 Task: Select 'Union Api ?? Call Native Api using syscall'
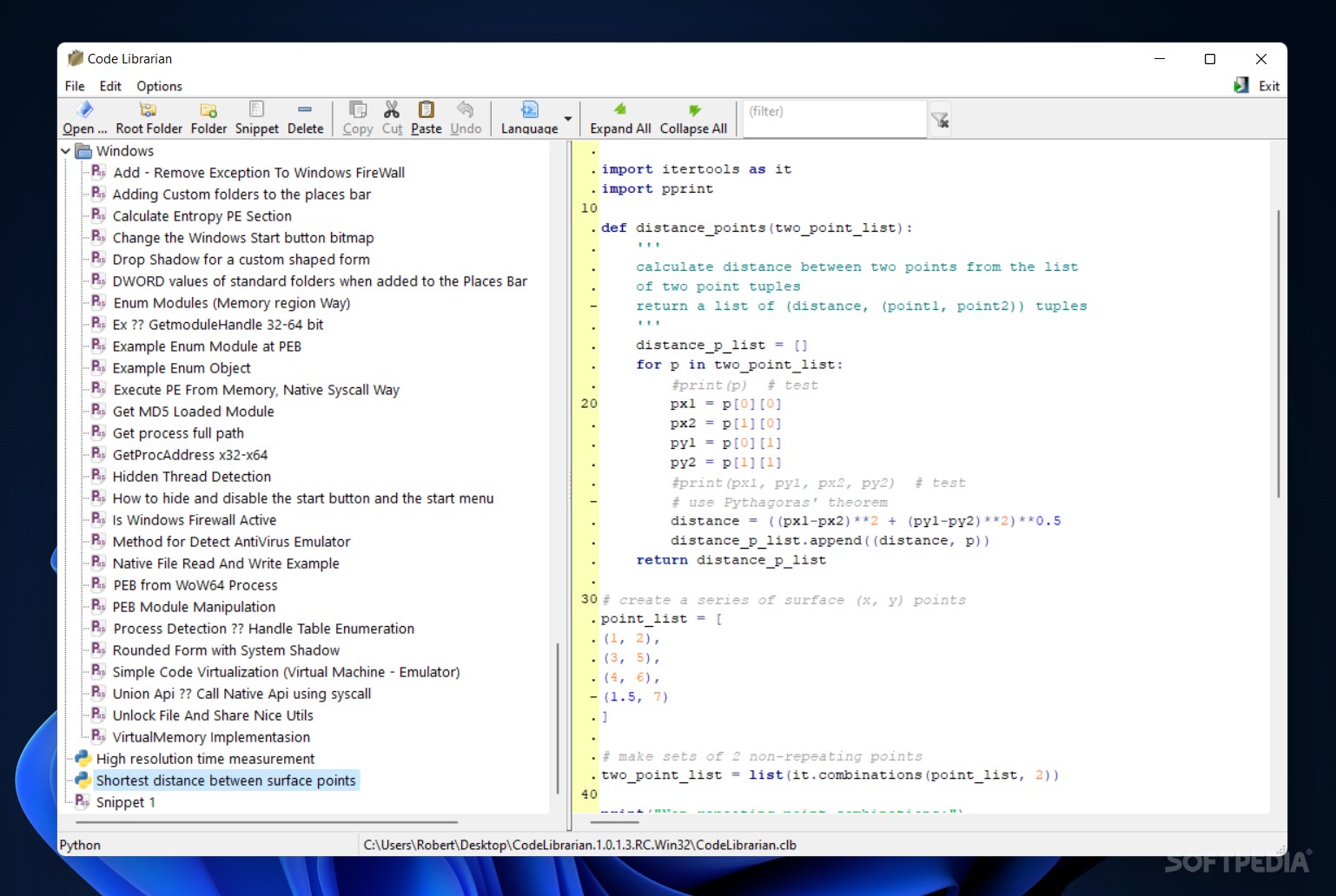[242, 694]
